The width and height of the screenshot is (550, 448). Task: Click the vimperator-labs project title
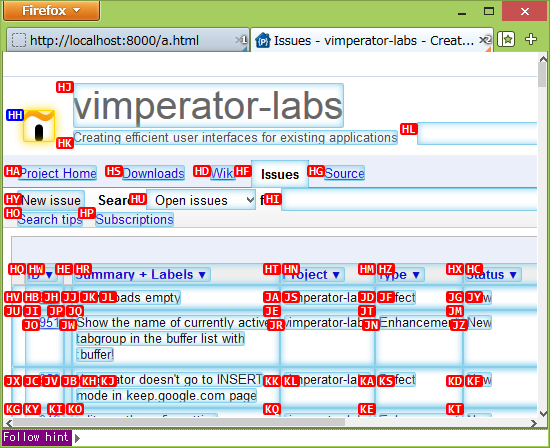[x=208, y=106]
